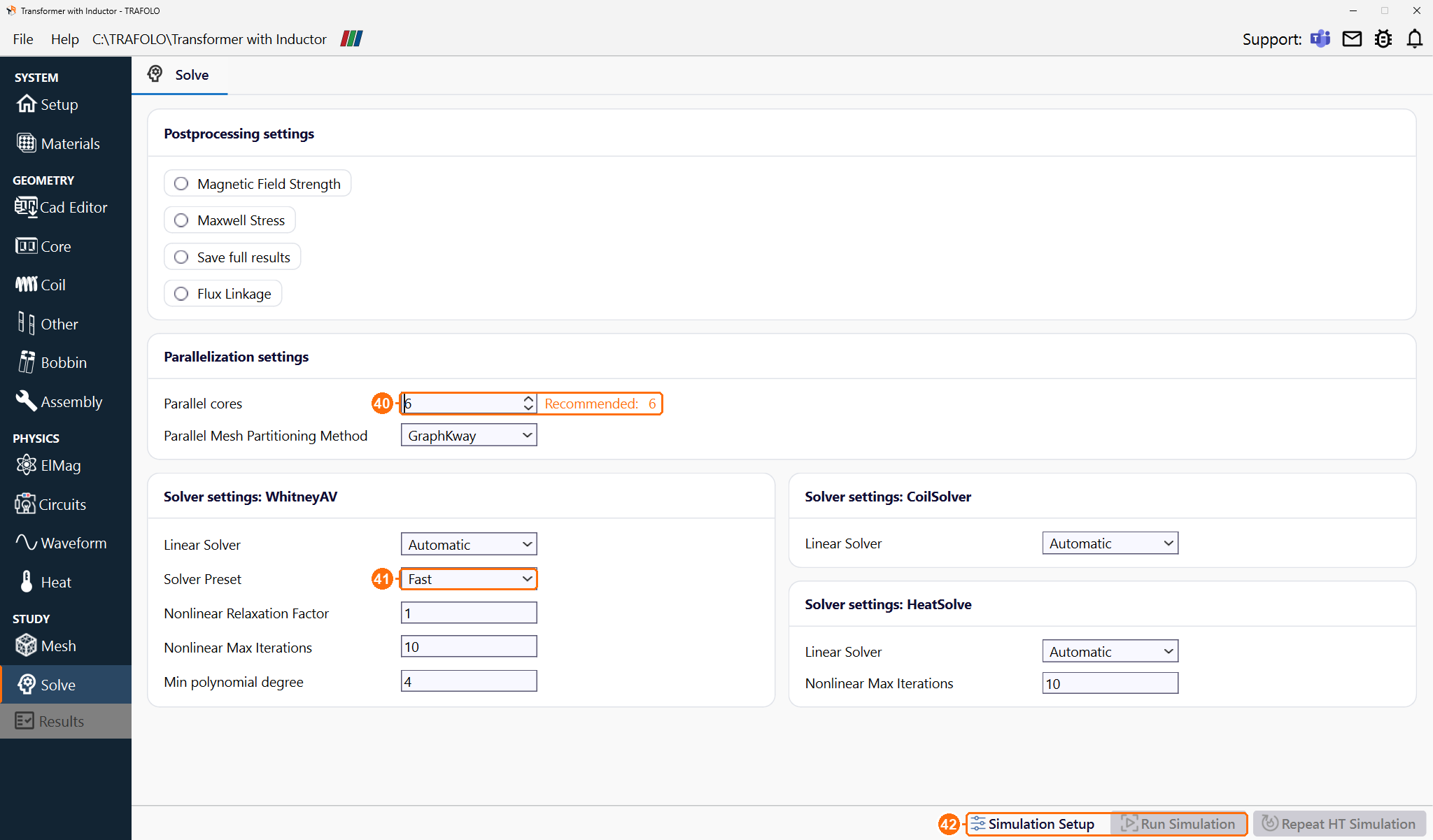Select the Solve tab header
The width and height of the screenshot is (1433, 840).
179,75
